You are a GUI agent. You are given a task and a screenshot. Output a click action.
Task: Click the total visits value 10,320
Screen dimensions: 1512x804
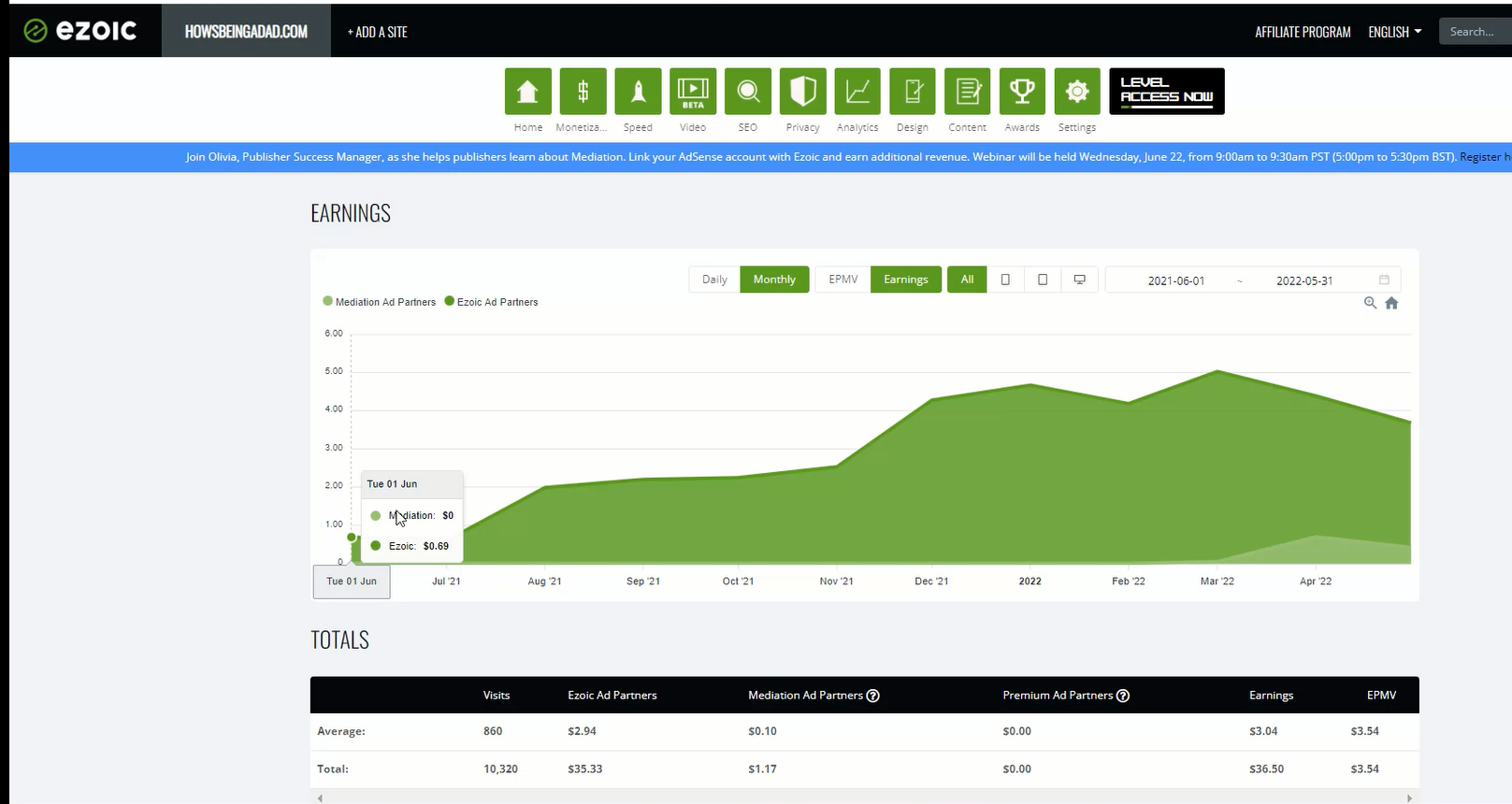(x=500, y=769)
